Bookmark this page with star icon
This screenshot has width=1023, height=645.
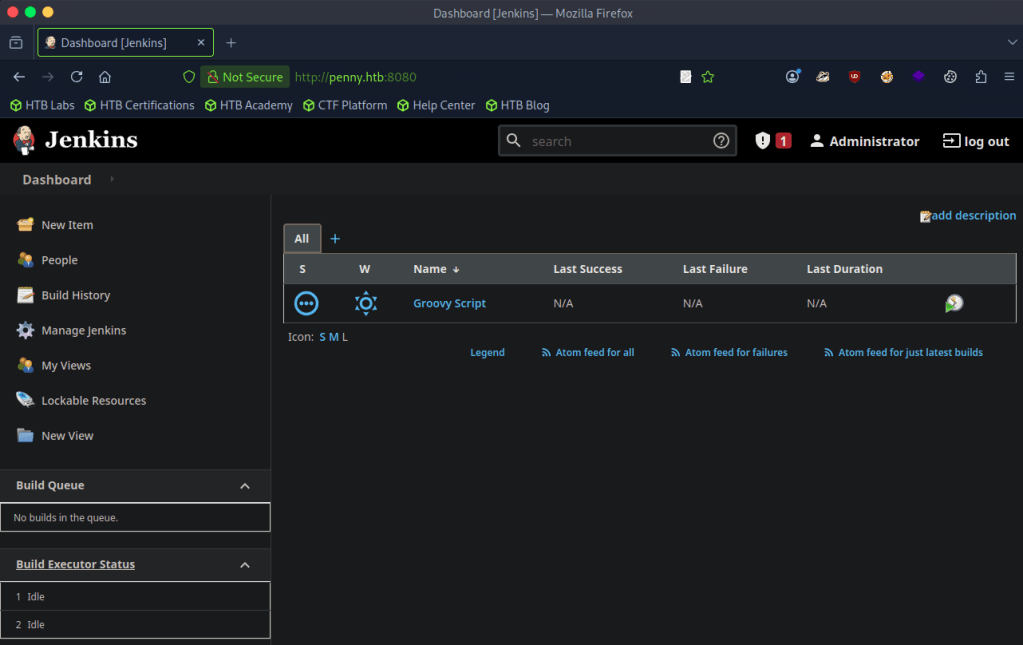pyautogui.click(x=708, y=77)
